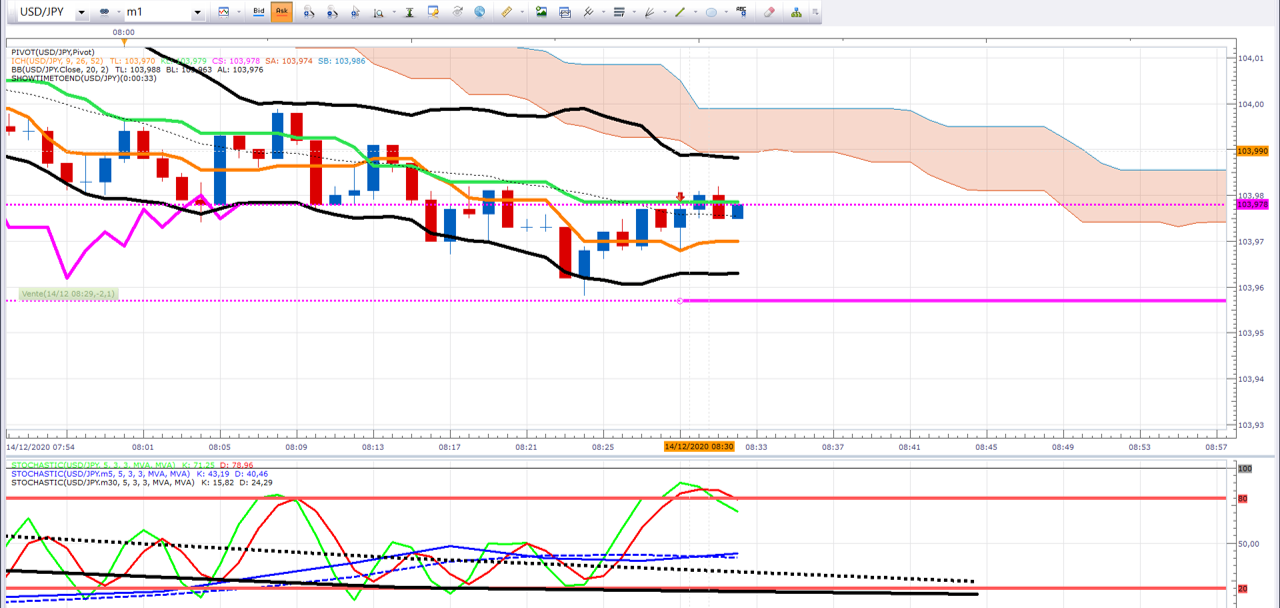Viewport: 1280px width, 608px height.
Task: Open toolbar overflow options at far right
Action: 815,12
